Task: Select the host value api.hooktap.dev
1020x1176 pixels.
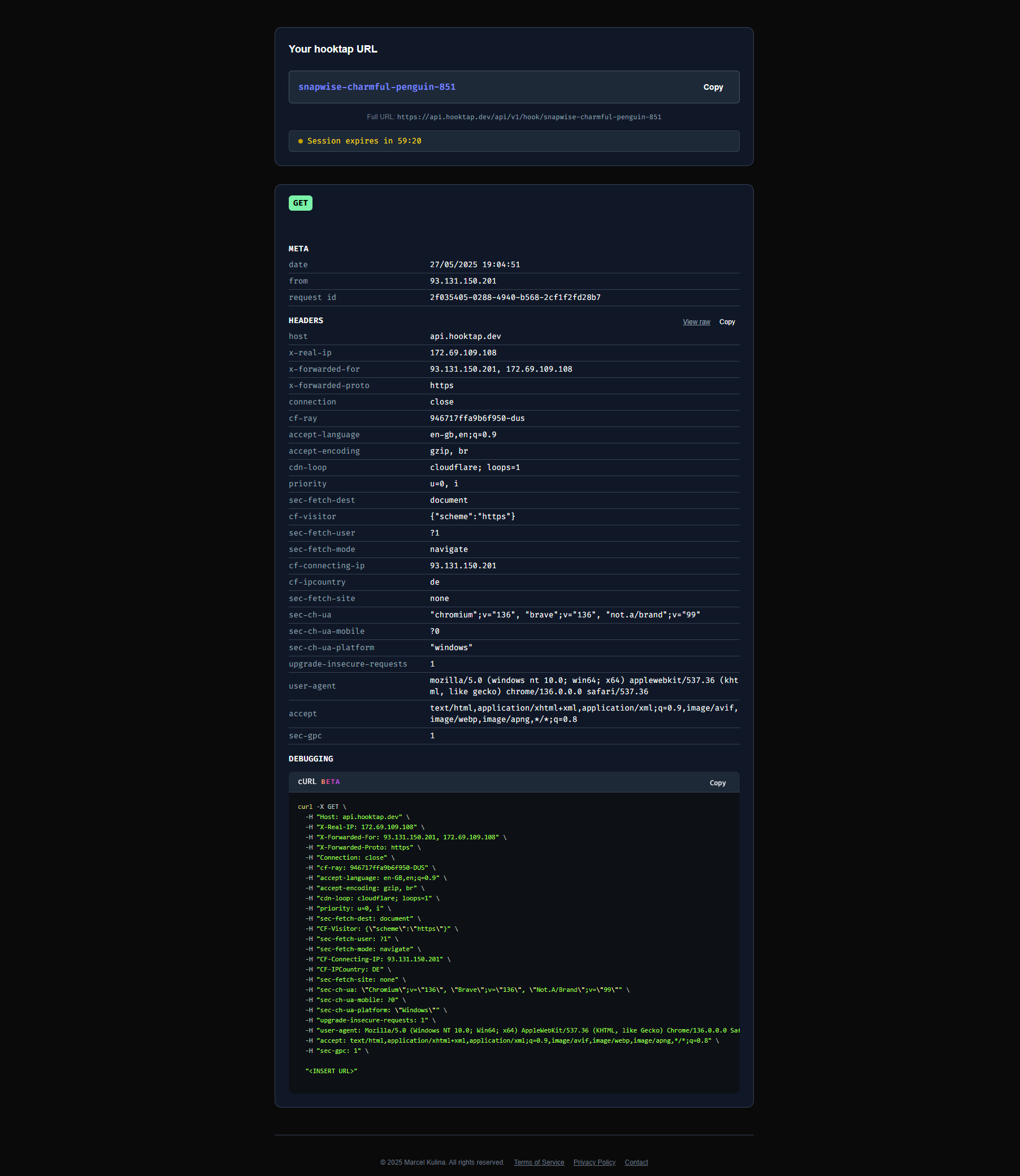Action: click(x=465, y=337)
